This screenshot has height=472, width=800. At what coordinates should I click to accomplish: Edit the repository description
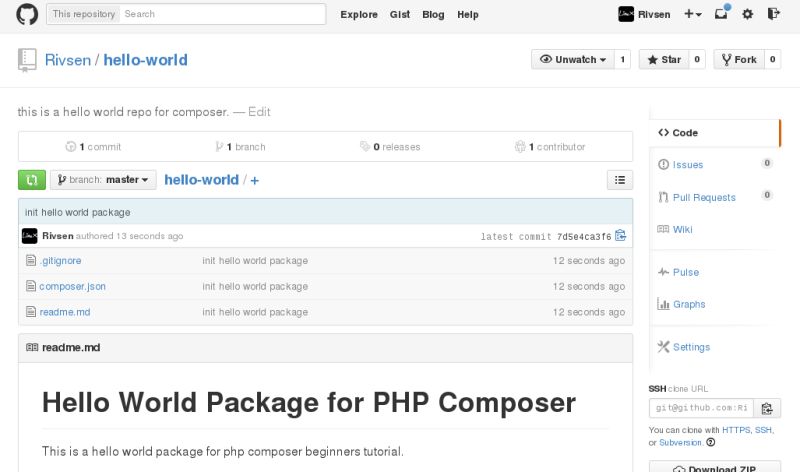tap(259, 112)
